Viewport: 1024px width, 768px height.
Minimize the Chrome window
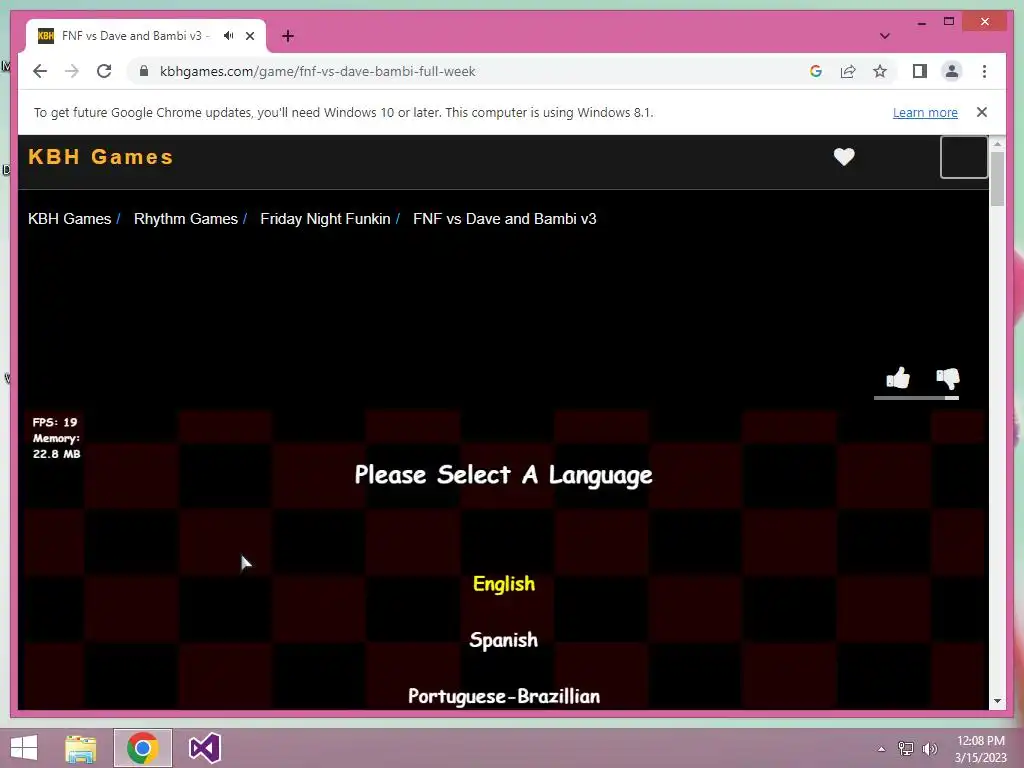[x=921, y=22]
